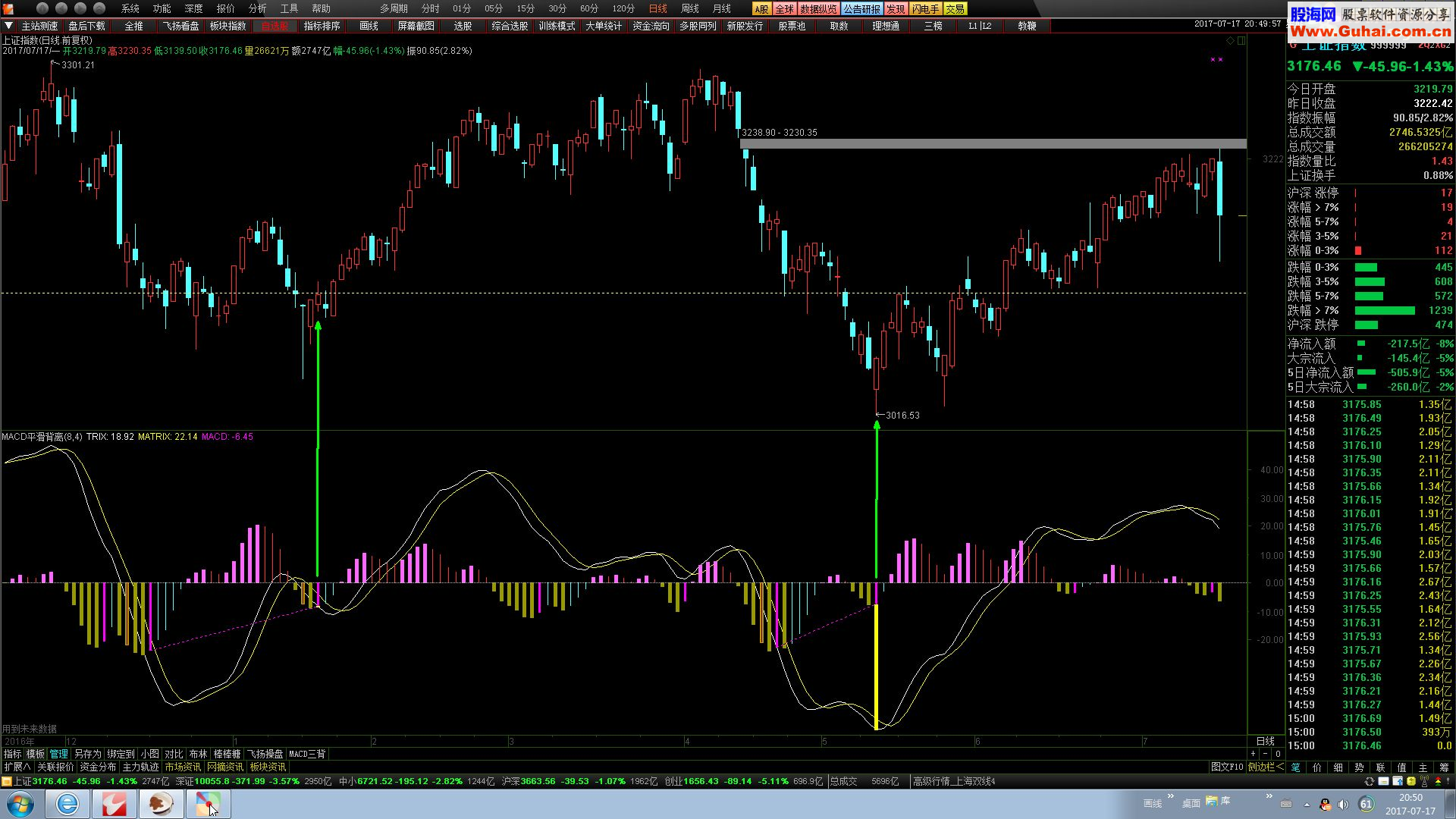1456x819 pixels.
Task: Open Windows Start menu
Action: pyautogui.click(x=20, y=804)
